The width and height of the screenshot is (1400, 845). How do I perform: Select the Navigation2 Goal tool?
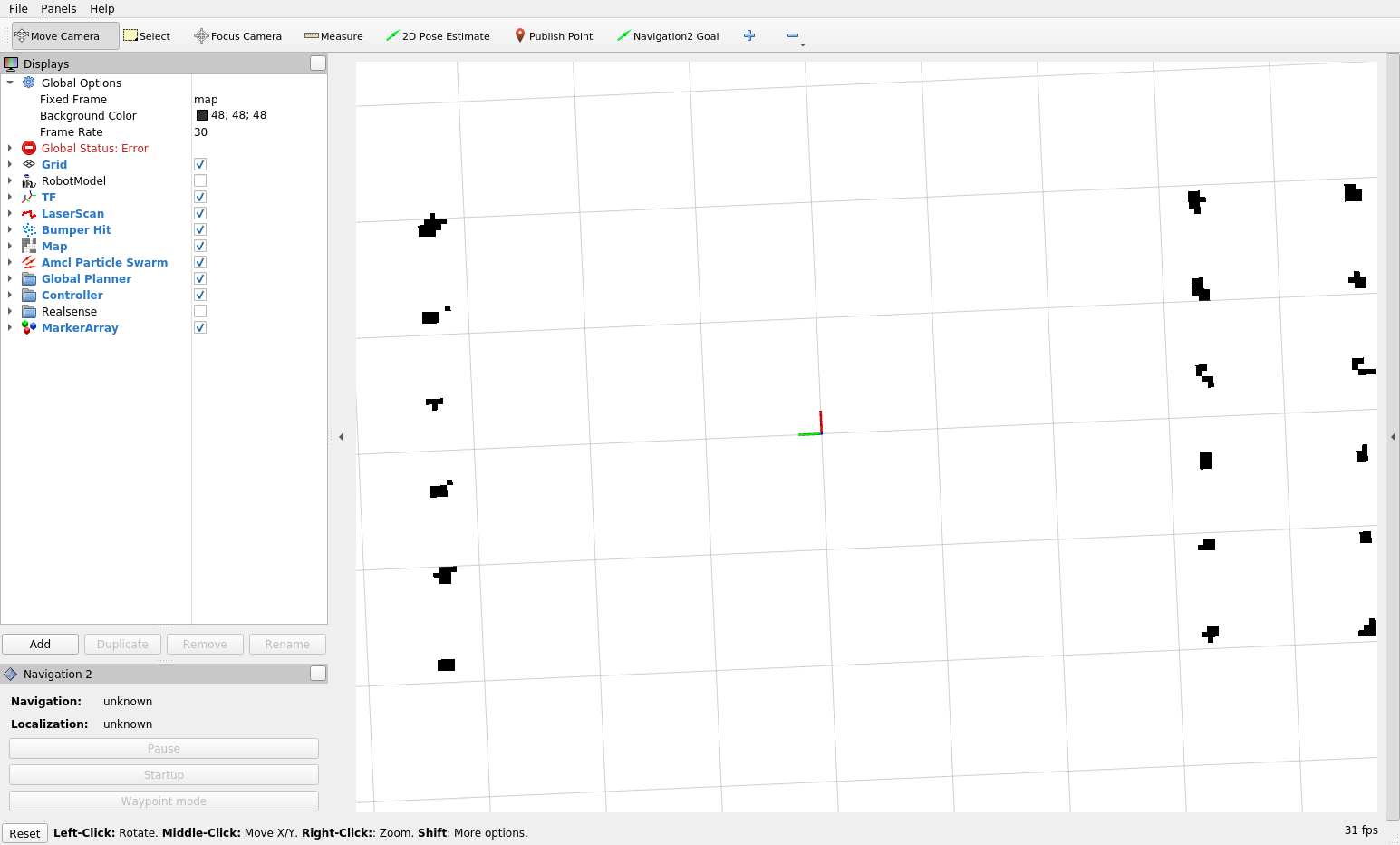[668, 35]
